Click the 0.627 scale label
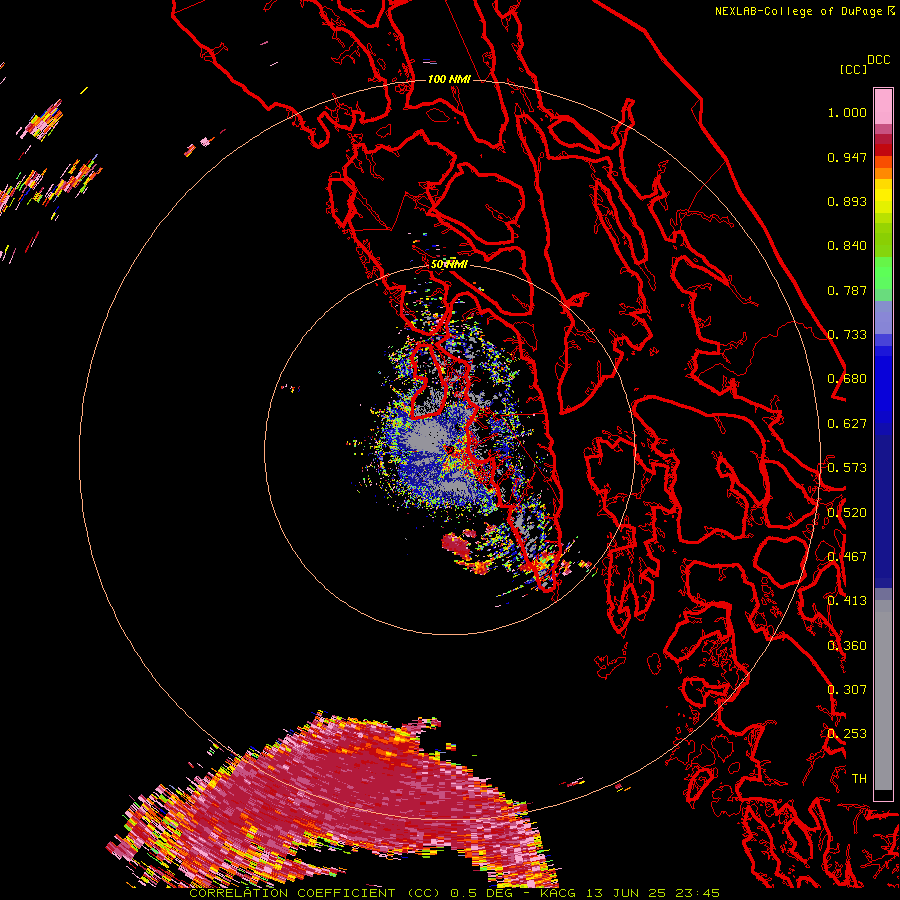 pos(847,424)
